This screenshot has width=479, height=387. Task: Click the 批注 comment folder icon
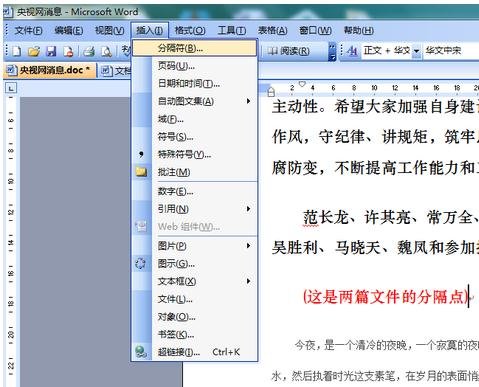tap(141, 172)
